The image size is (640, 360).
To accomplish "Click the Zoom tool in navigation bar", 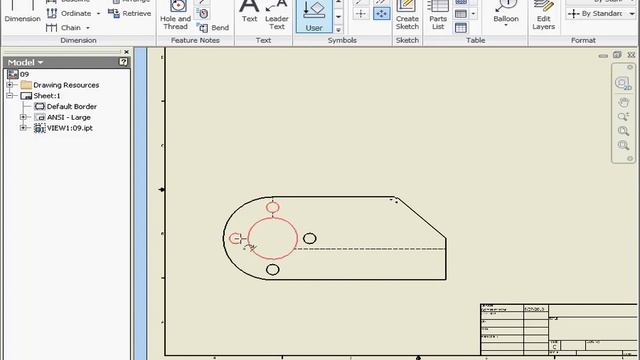I will (x=623, y=117).
